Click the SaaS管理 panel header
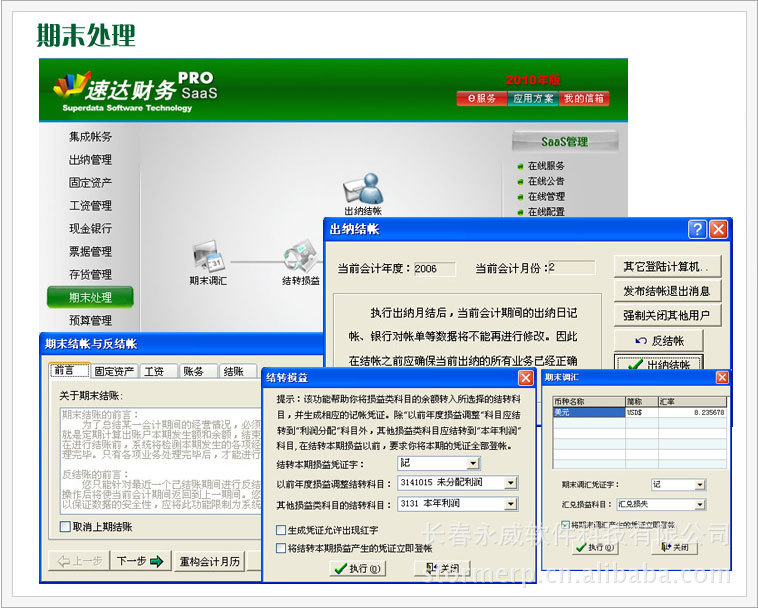The height and width of the screenshot is (608, 758). (565, 142)
